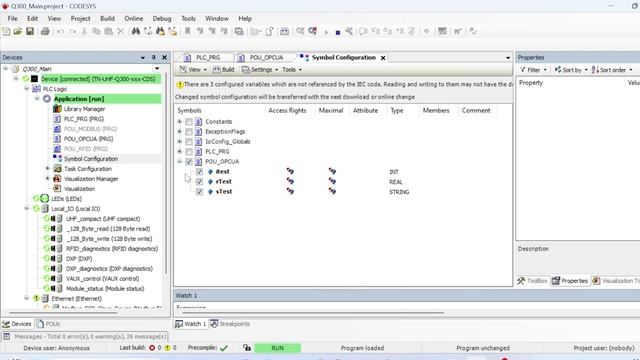640x360 pixels.
Task: Click the Access Rights icon for itest
Action: point(290,171)
